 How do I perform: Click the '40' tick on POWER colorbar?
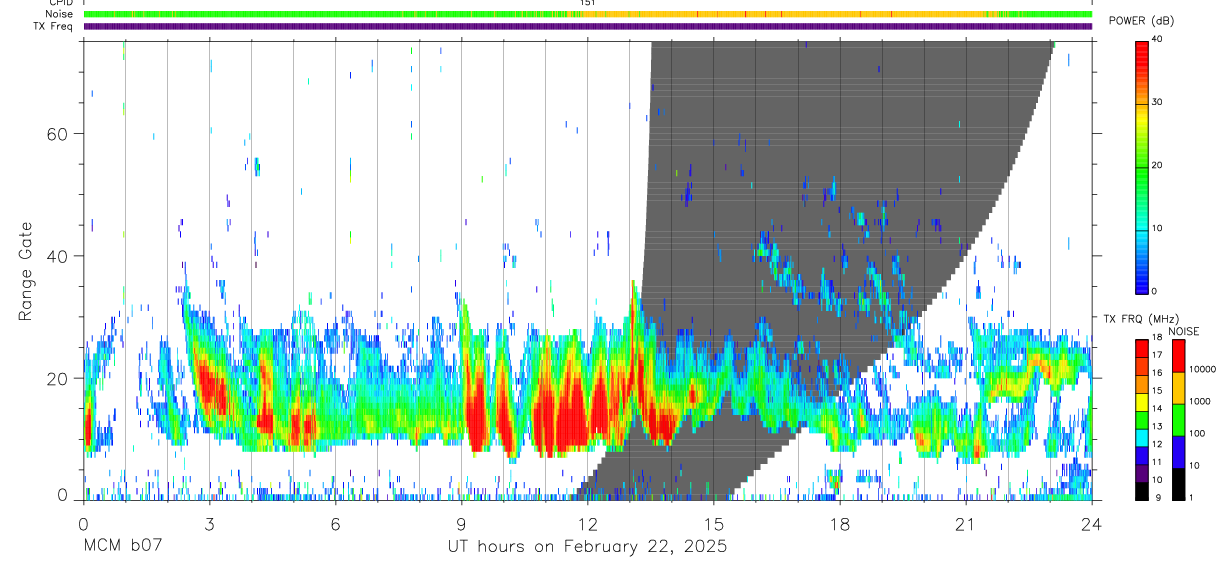click(x=1159, y=39)
